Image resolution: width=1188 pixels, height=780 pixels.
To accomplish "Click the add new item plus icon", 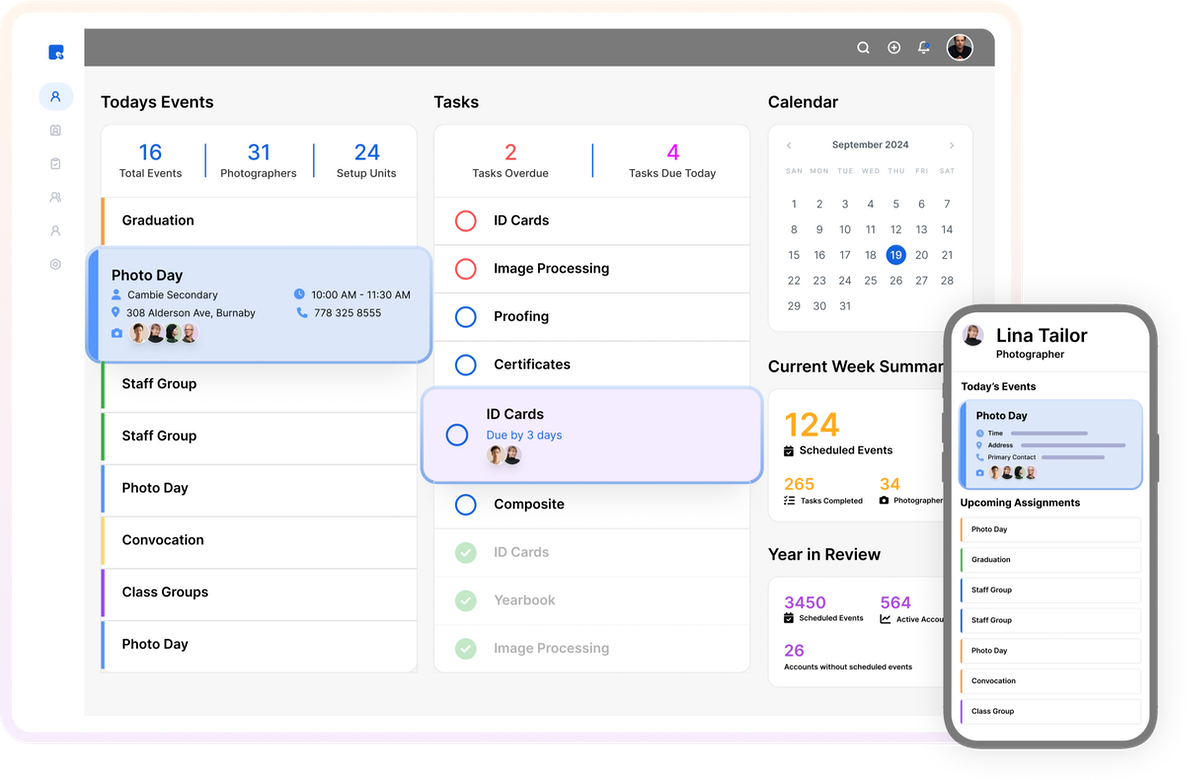I will coord(893,47).
